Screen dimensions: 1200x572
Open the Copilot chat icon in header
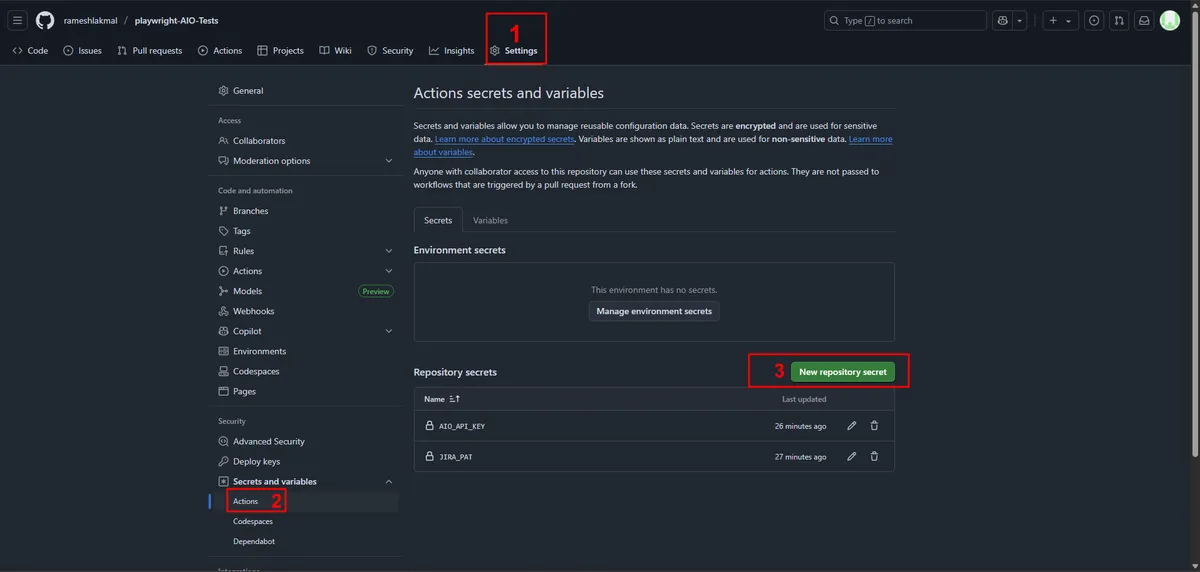(1004, 20)
